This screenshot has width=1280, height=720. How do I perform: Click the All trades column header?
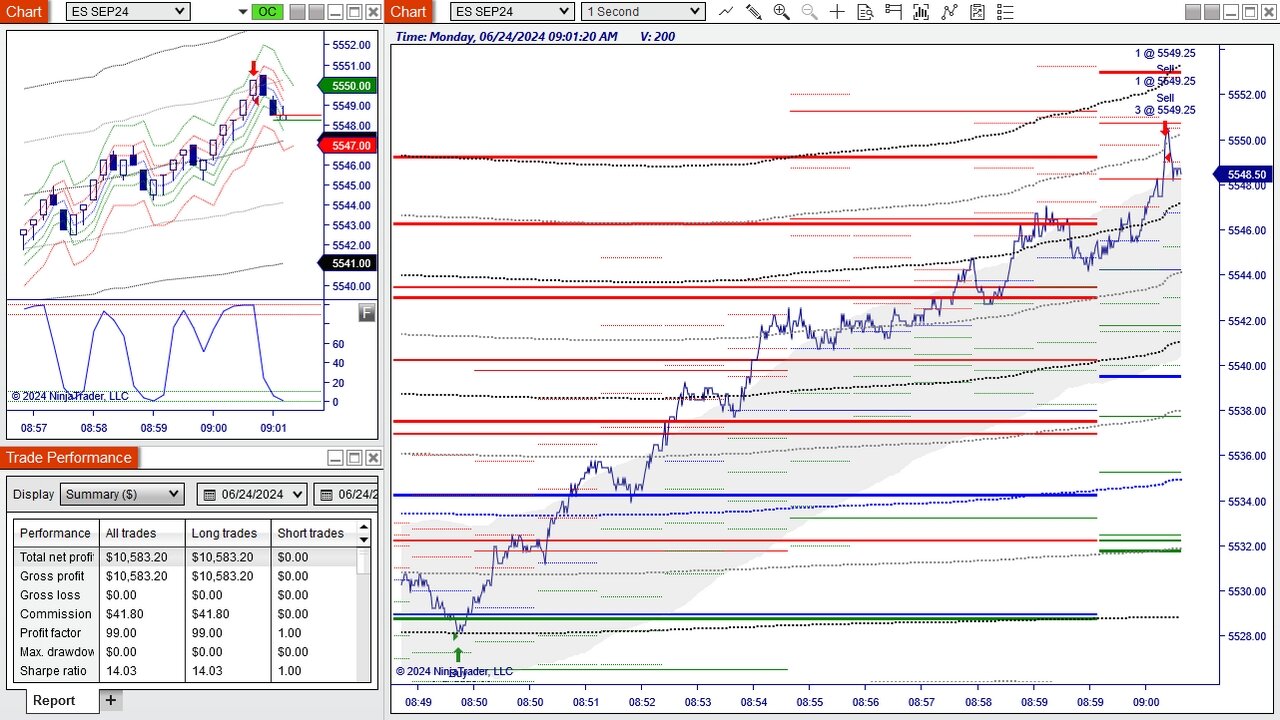point(143,533)
